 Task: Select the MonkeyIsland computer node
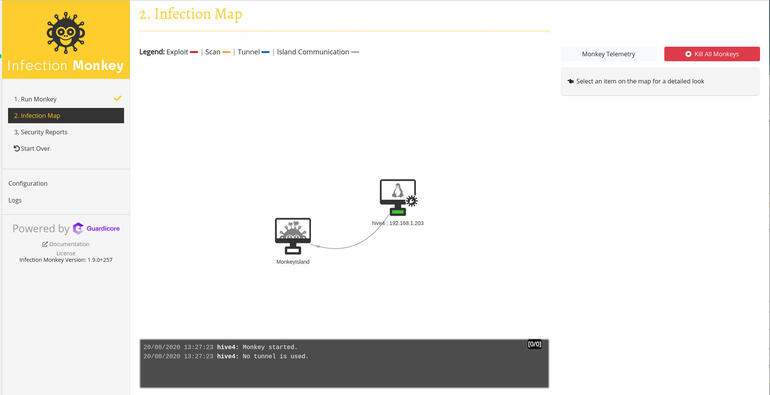coord(293,236)
